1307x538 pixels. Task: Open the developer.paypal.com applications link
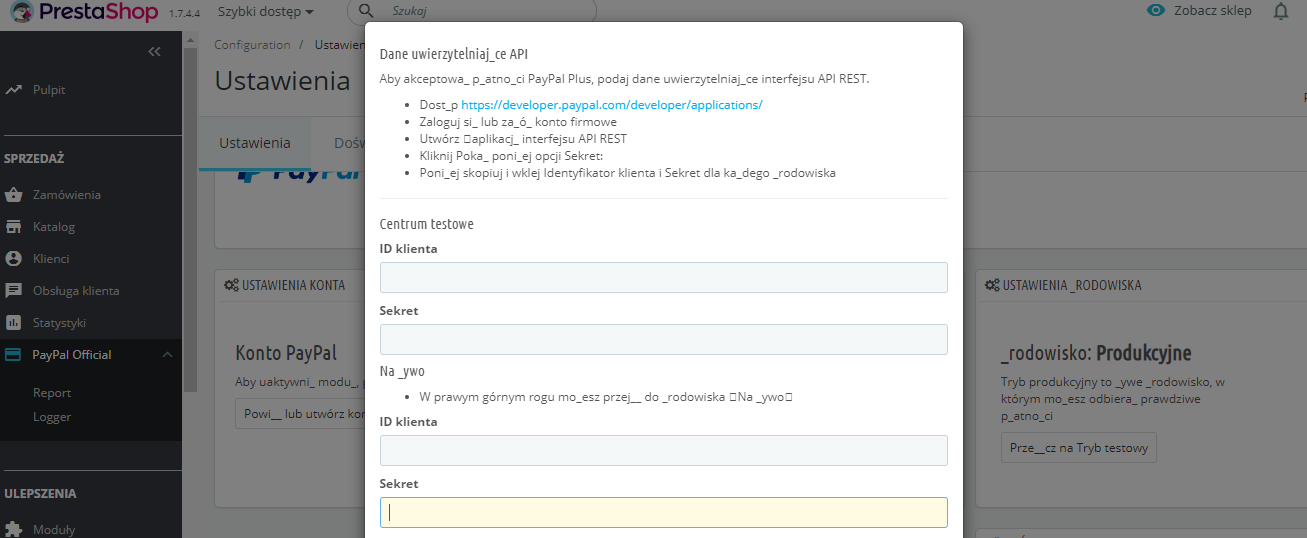pyautogui.click(x=611, y=105)
